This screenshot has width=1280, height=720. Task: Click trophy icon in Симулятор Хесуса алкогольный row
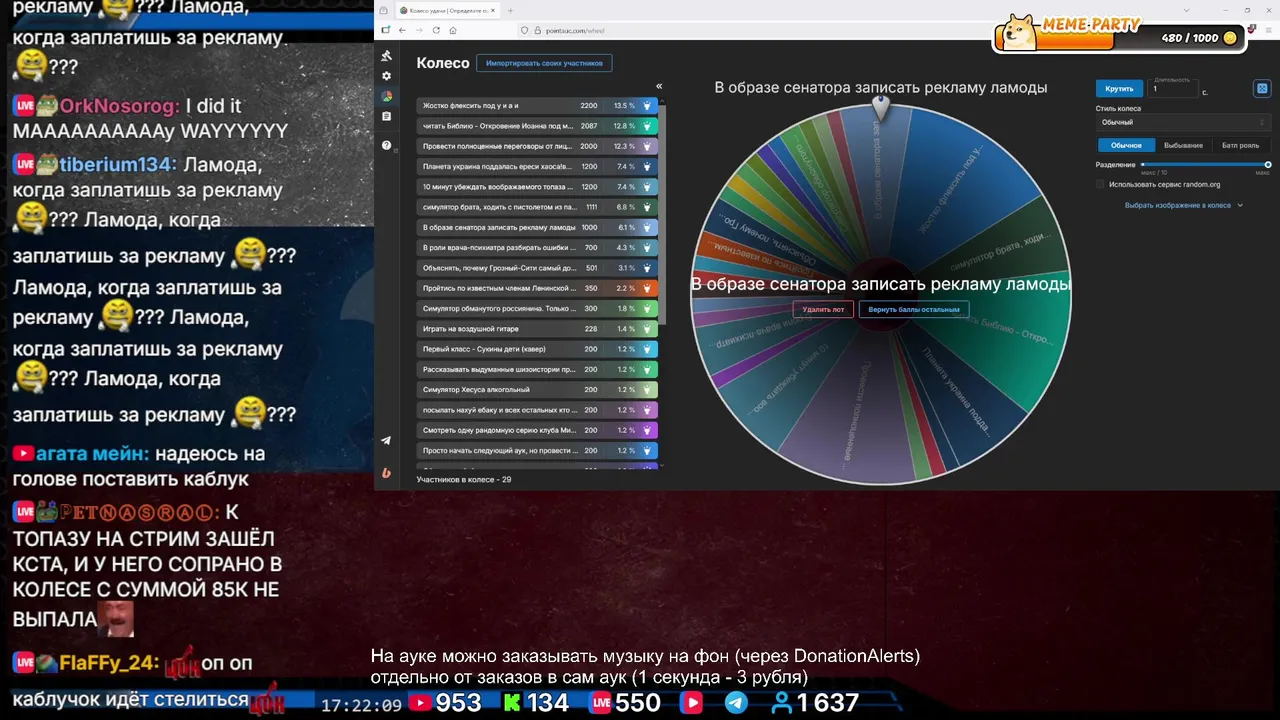pos(647,389)
